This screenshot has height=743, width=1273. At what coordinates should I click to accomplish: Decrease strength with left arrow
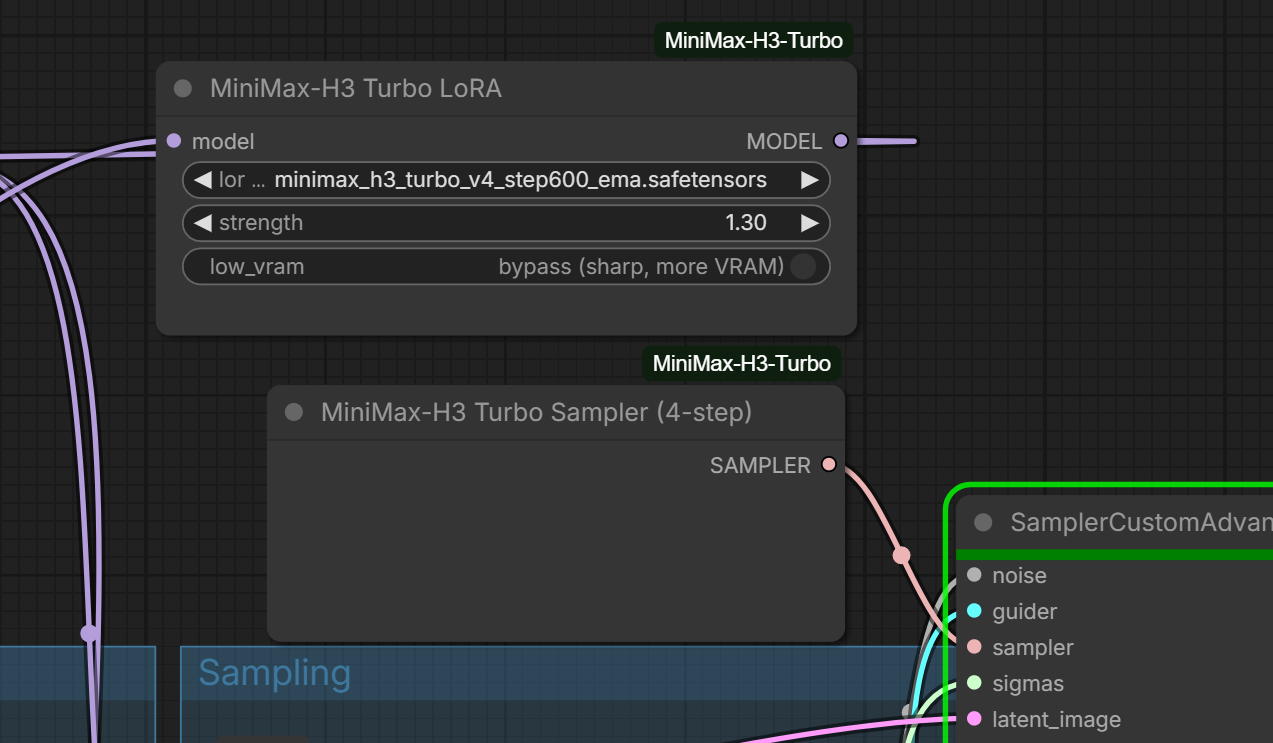click(x=203, y=223)
